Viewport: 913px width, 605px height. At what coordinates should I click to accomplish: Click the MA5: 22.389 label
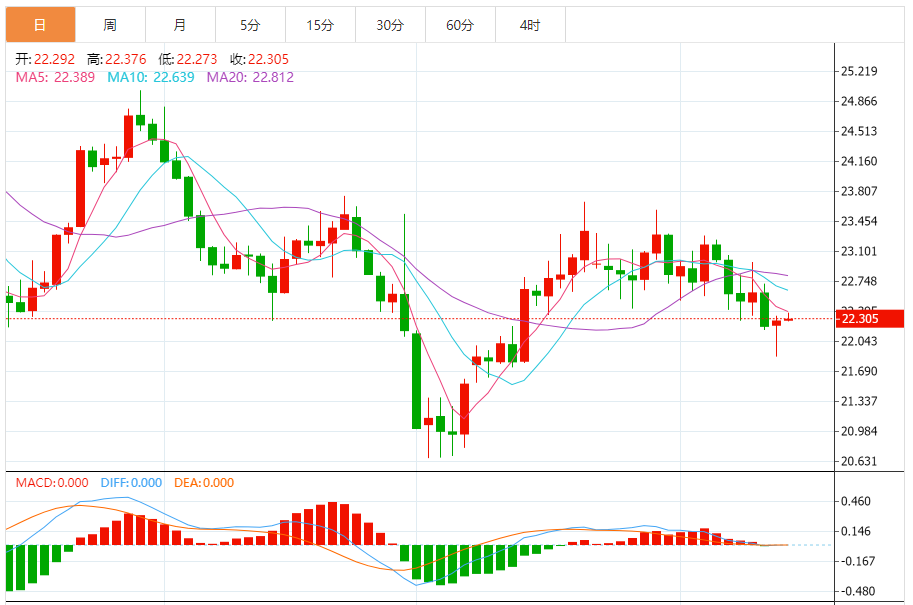point(55,77)
